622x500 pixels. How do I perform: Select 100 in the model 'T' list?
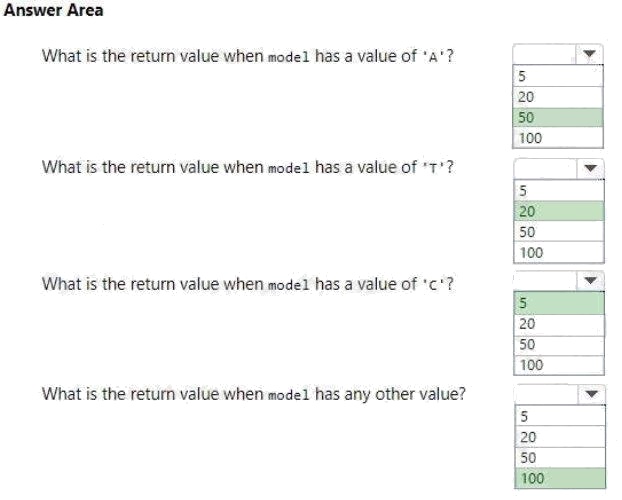[x=559, y=252]
